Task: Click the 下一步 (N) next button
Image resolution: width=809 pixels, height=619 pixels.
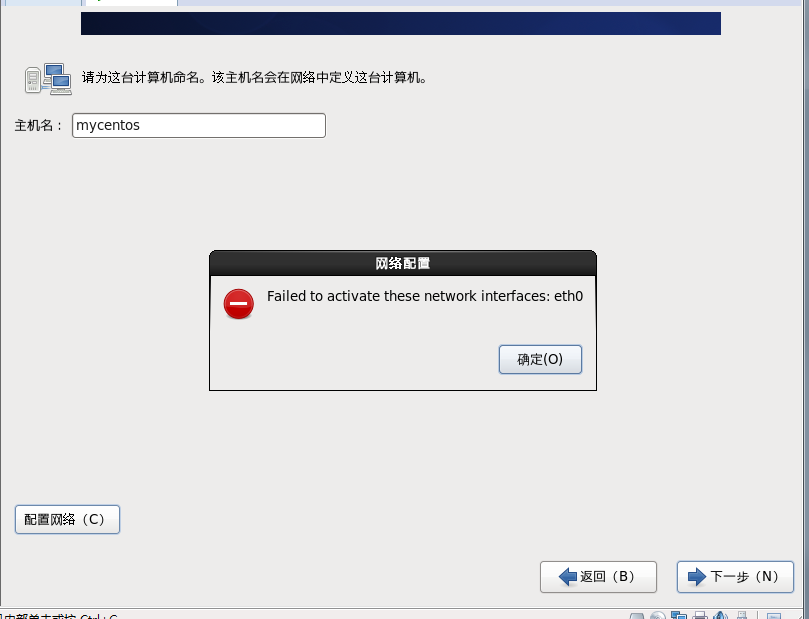Action: 735,576
